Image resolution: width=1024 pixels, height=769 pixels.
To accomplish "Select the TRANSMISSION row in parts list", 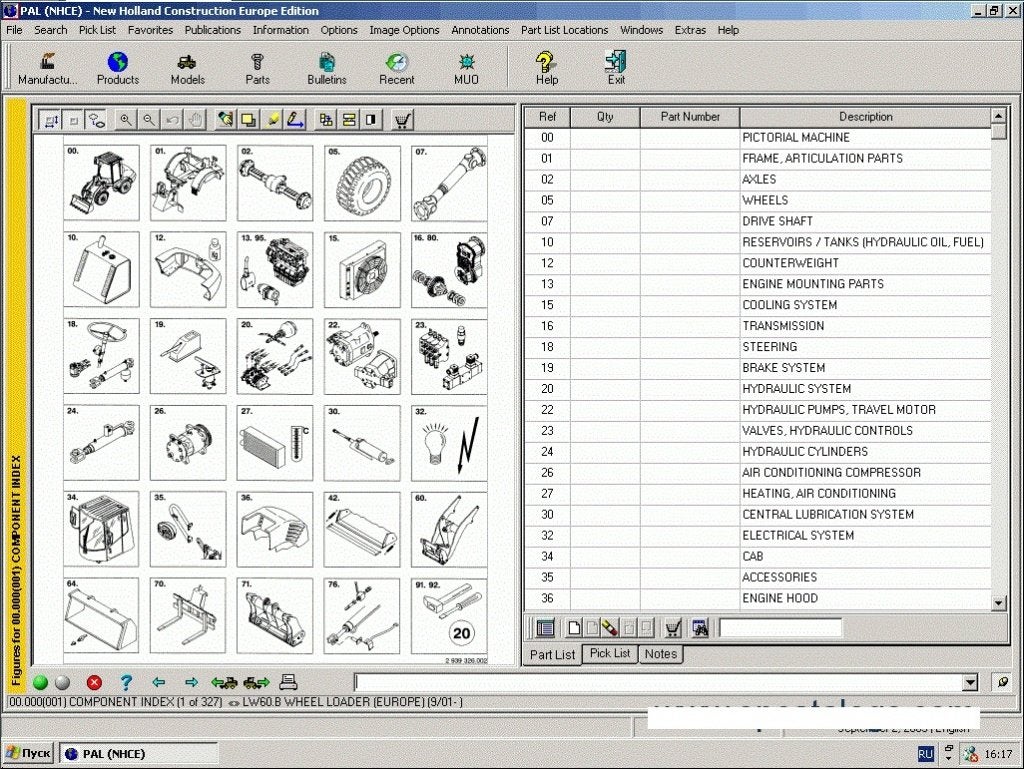I will point(758,326).
